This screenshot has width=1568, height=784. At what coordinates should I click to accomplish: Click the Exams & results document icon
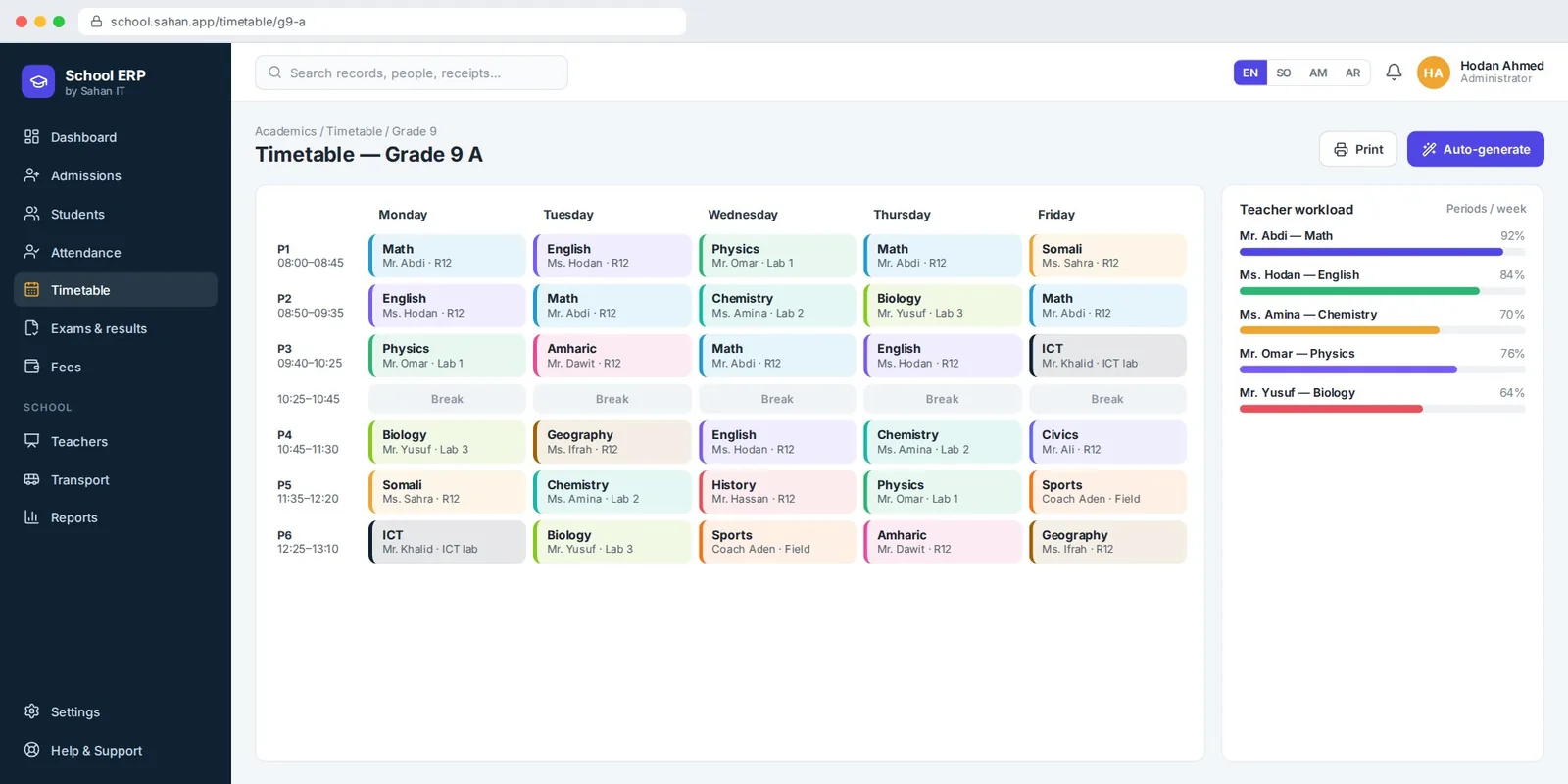(32, 328)
